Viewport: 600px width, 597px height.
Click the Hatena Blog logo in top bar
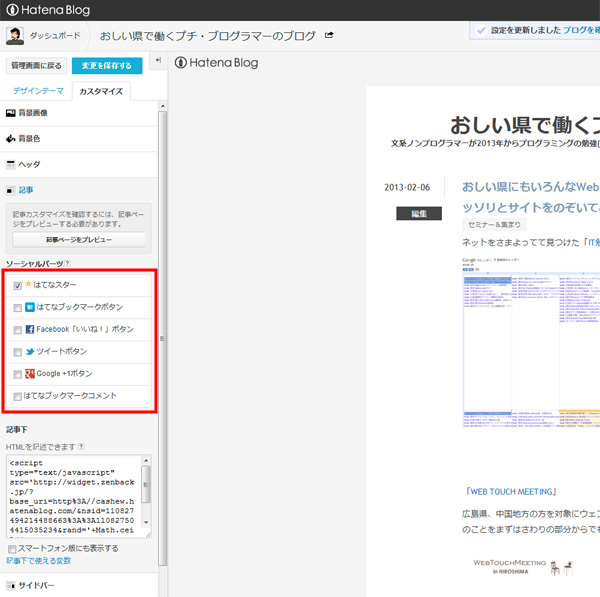coord(48,10)
